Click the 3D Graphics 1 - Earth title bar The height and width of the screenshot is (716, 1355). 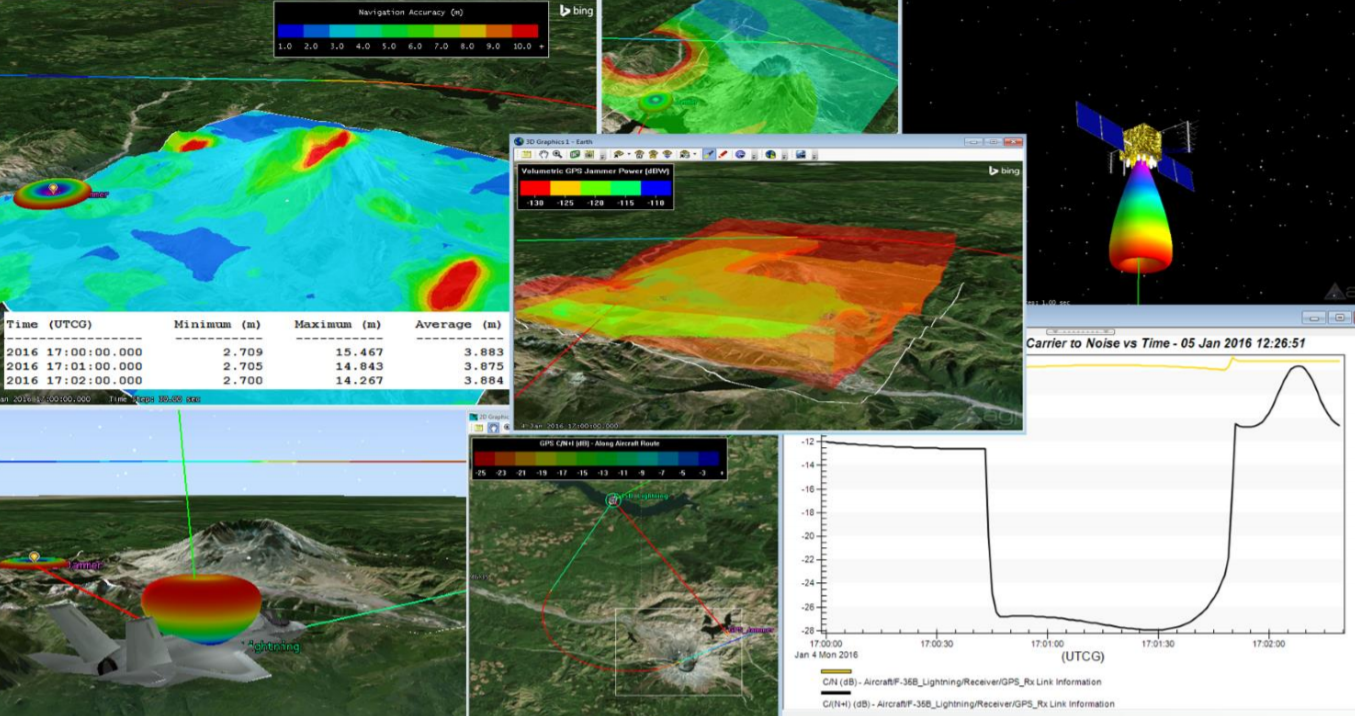pyautogui.click(x=767, y=141)
